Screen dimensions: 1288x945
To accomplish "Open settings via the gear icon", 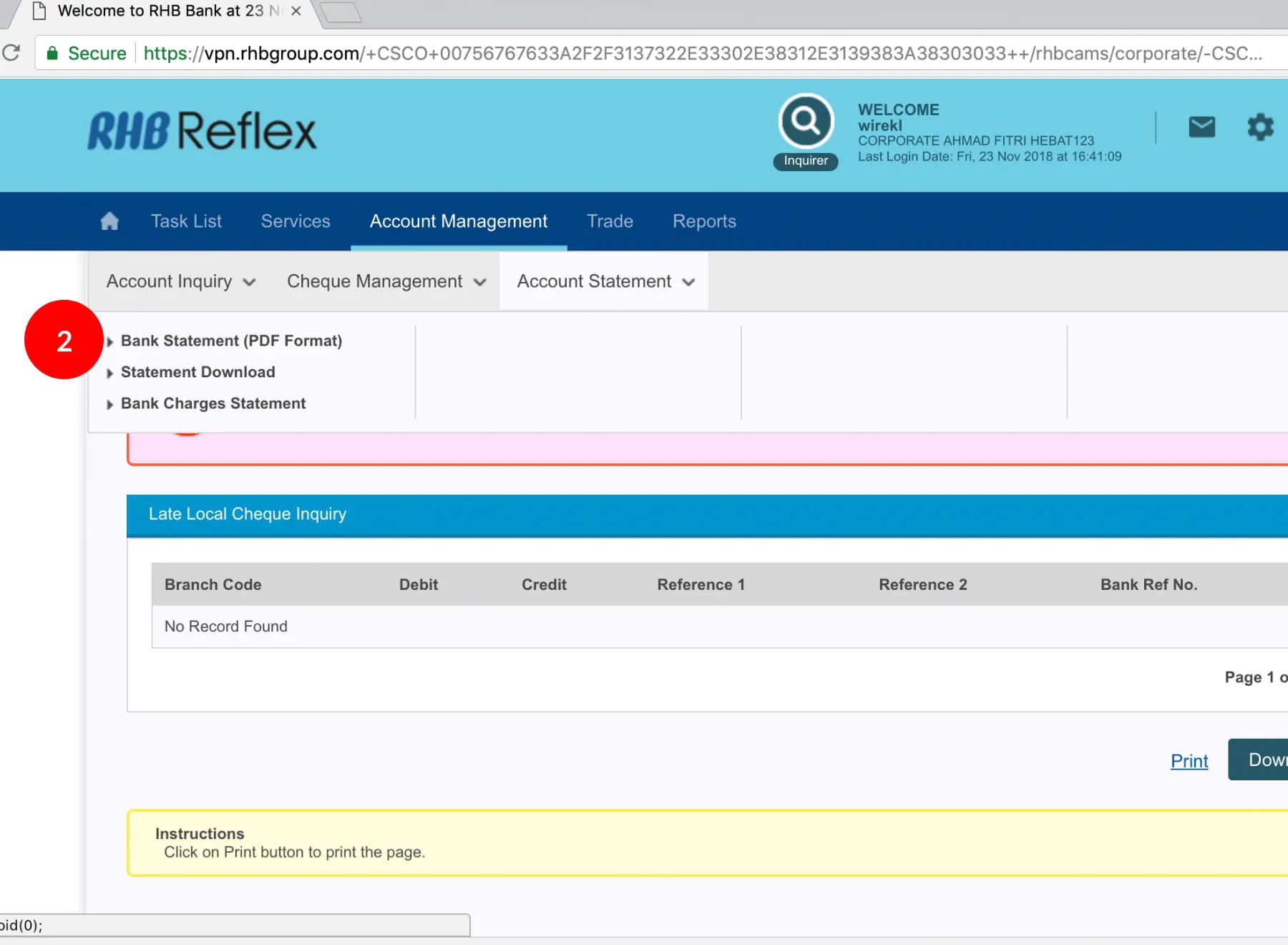I will click(1260, 127).
